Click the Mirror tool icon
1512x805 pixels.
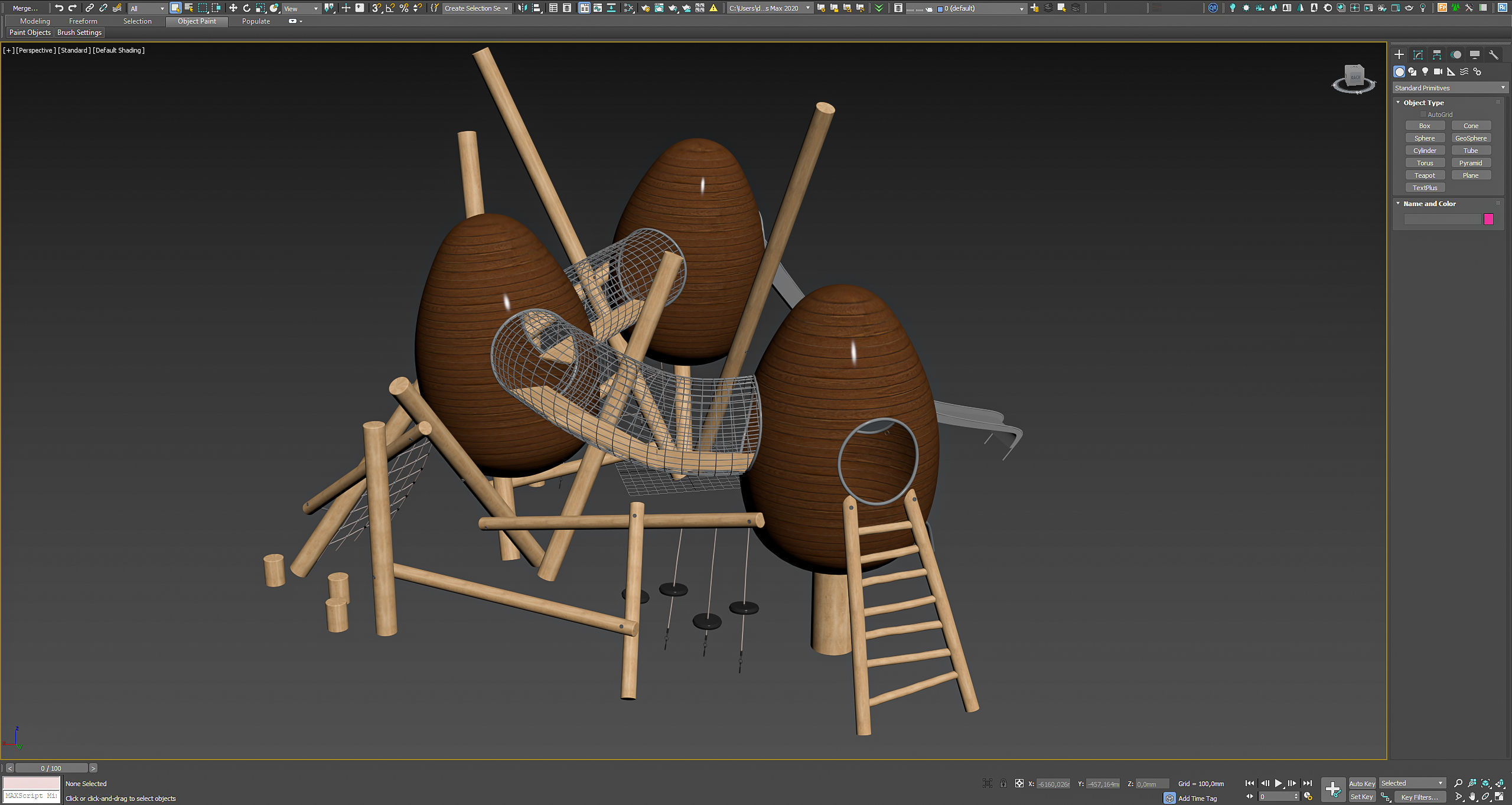(523, 8)
